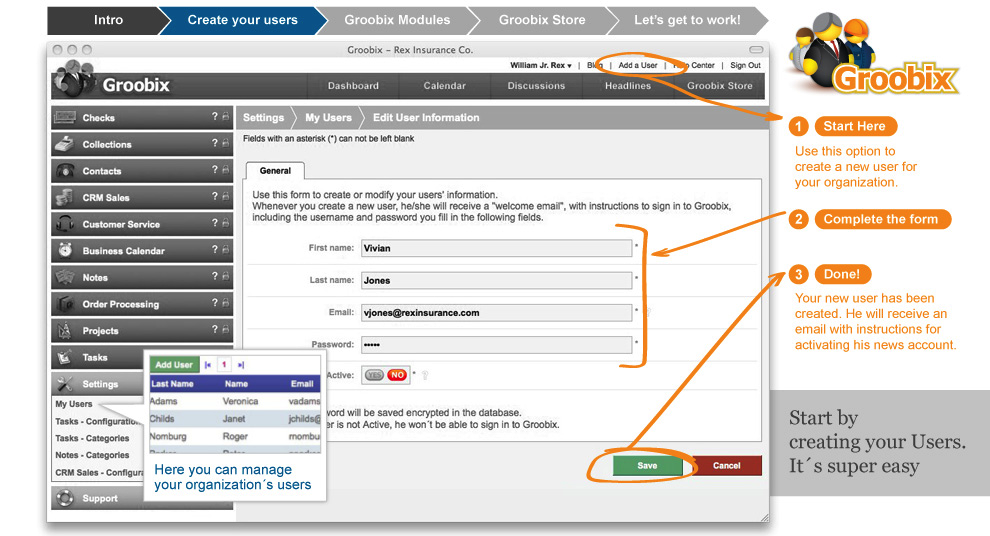
Task: Click the Order Processing box icon
Action: (64, 304)
